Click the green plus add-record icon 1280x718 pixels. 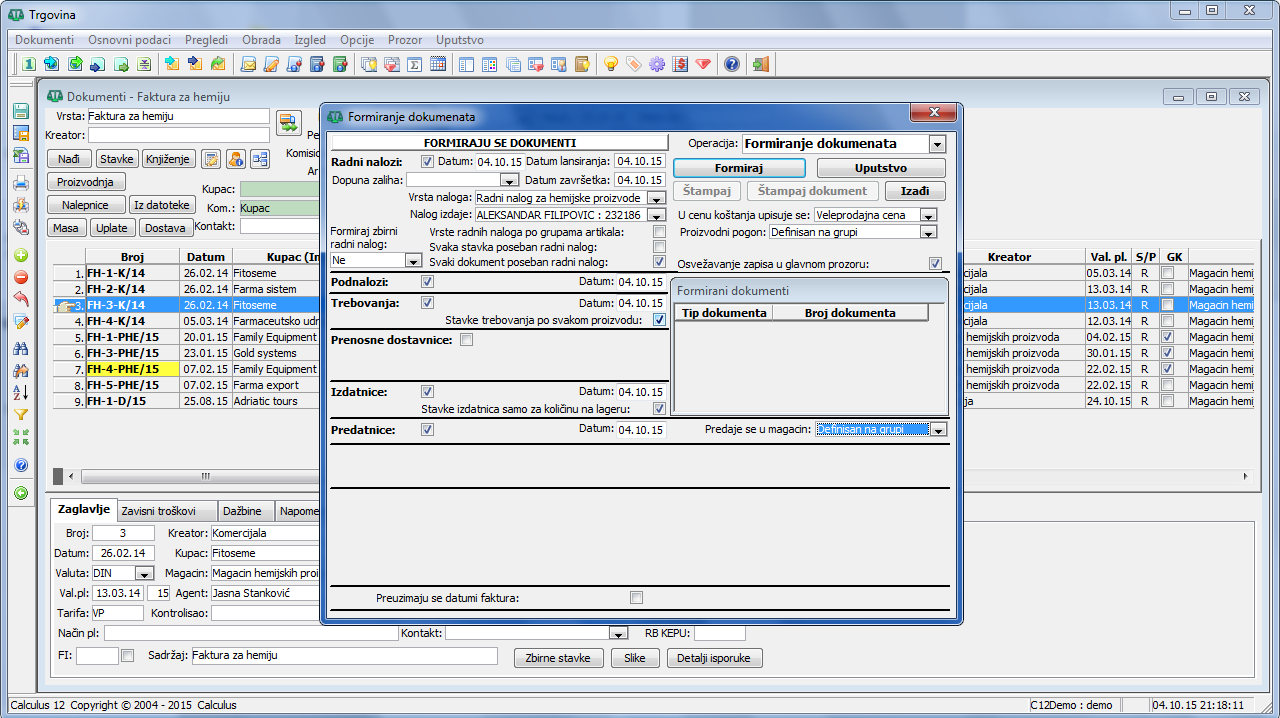pos(20,255)
